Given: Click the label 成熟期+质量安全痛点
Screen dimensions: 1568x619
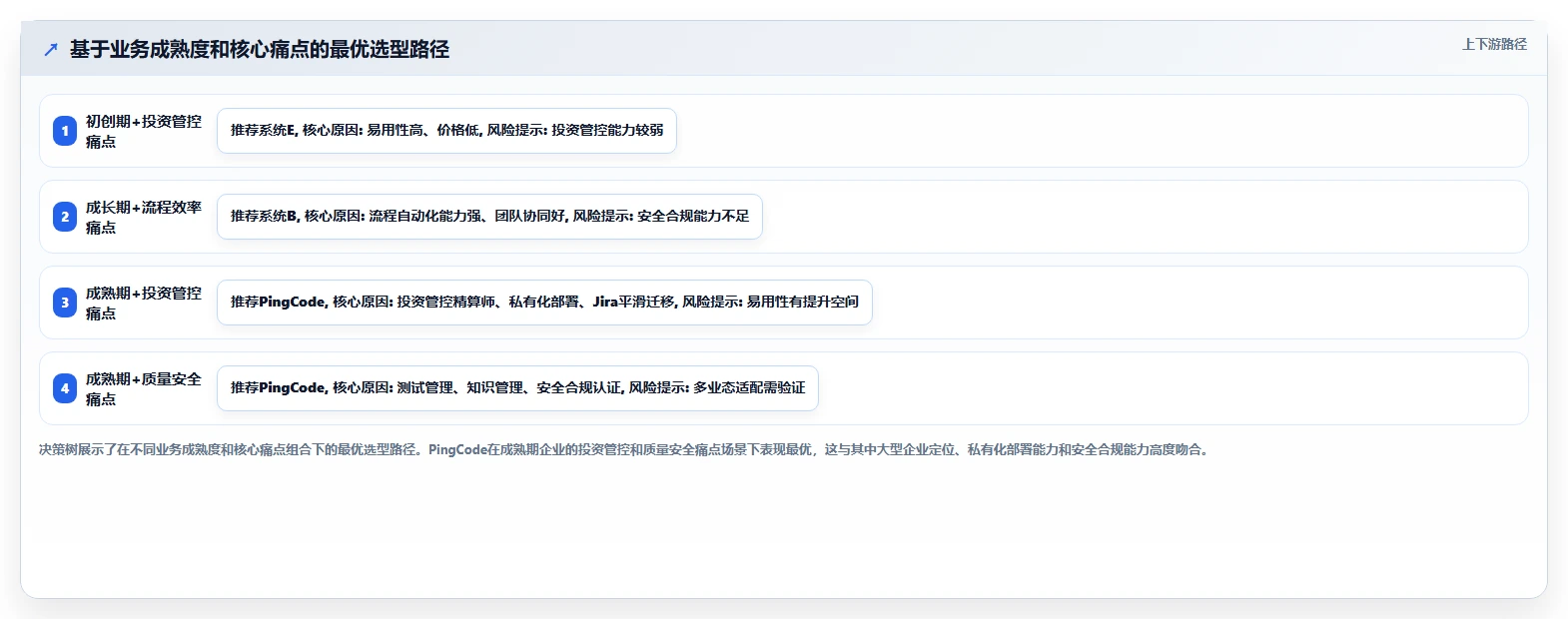Looking at the screenshot, I should pyautogui.click(x=144, y=388).
